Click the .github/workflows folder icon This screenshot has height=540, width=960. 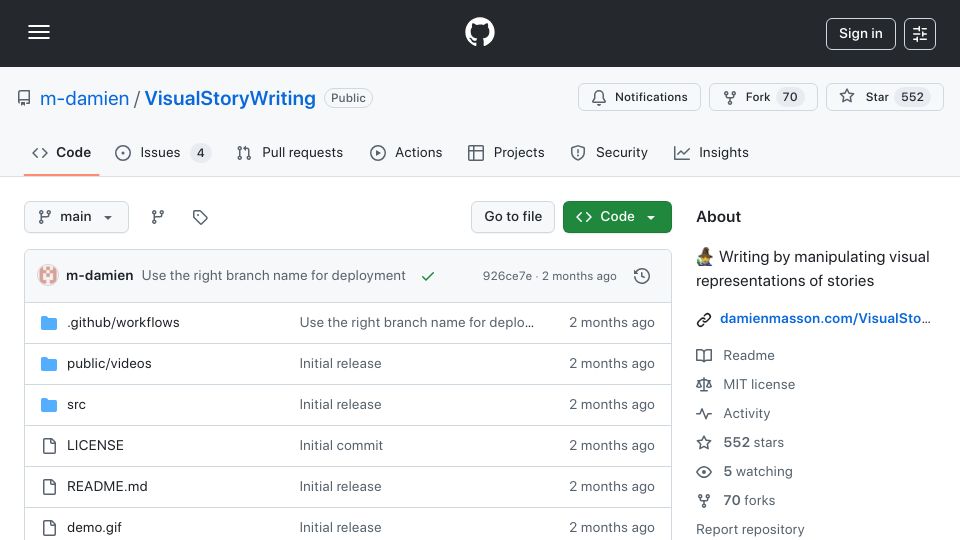click(49, 323)
